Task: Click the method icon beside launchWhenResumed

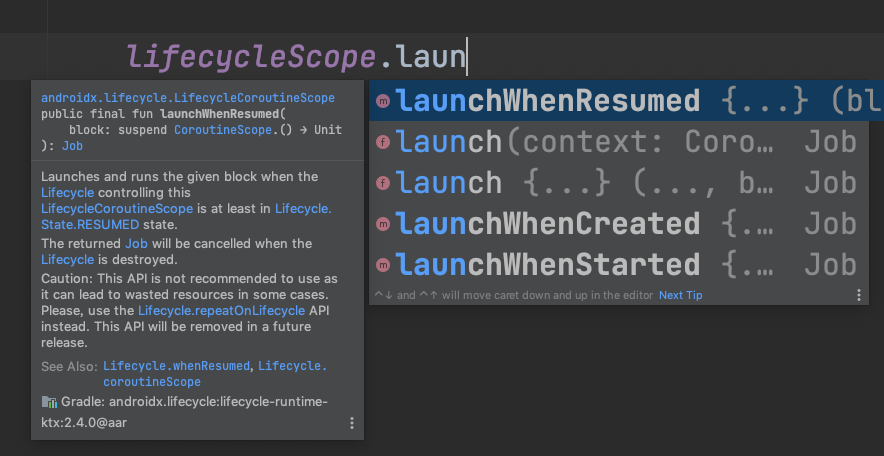Action: coord(382,101)
